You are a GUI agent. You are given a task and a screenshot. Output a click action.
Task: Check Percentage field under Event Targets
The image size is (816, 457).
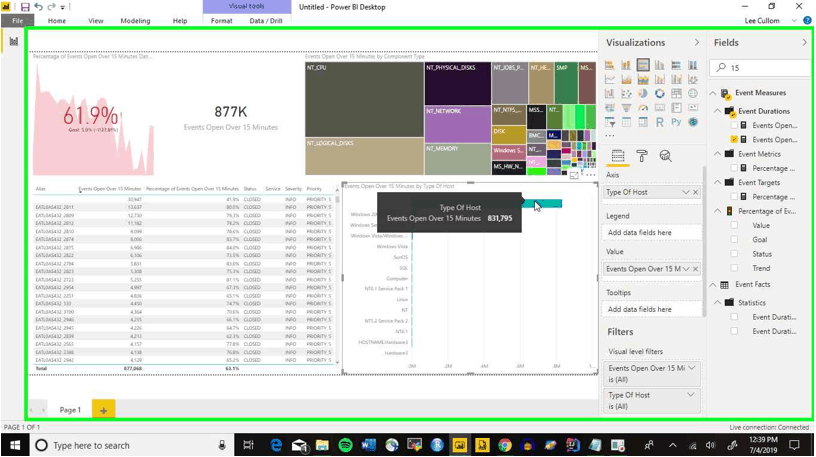734,197
